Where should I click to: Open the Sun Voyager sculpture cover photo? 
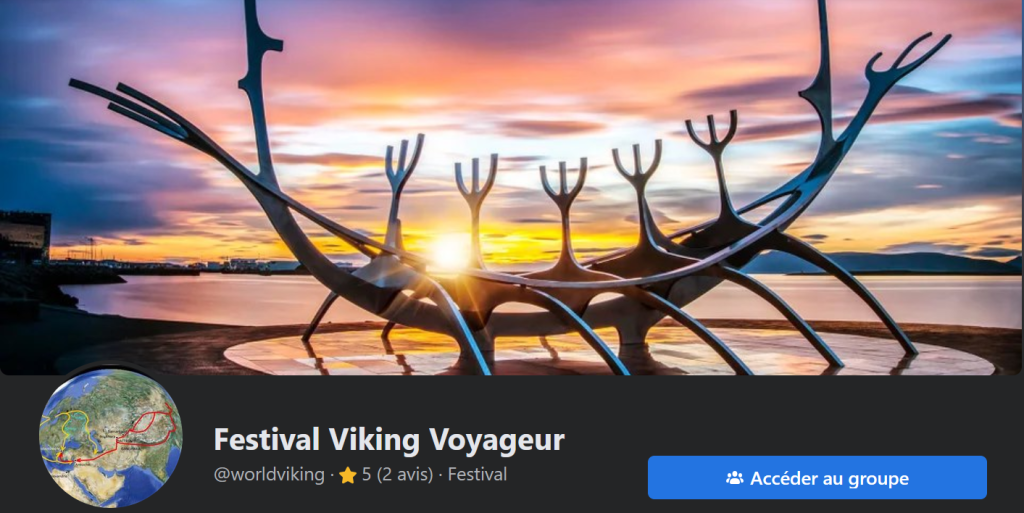point(512,187)
